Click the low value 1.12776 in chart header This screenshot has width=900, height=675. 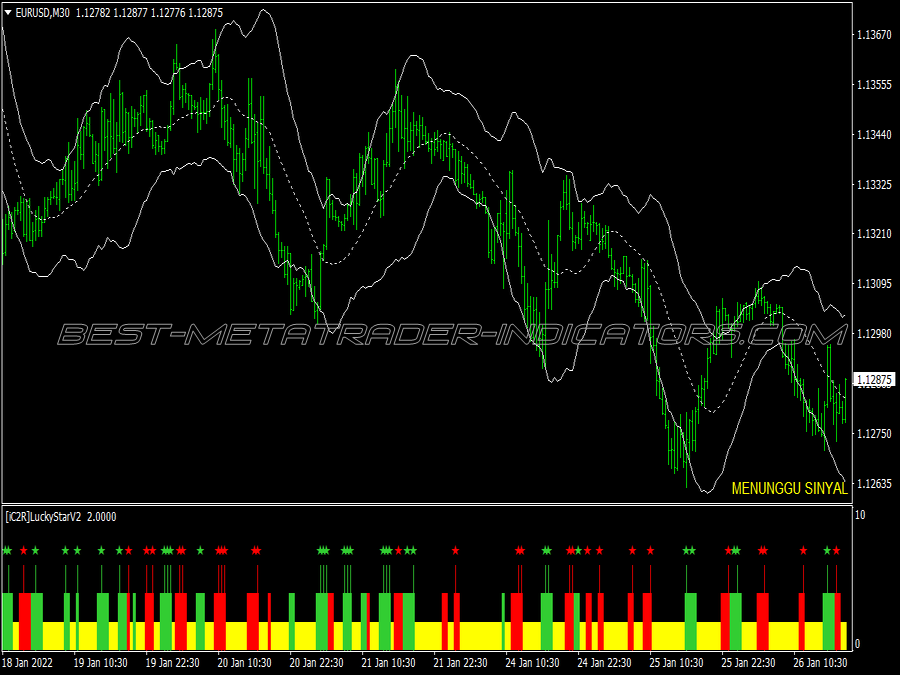click(168, 13)
